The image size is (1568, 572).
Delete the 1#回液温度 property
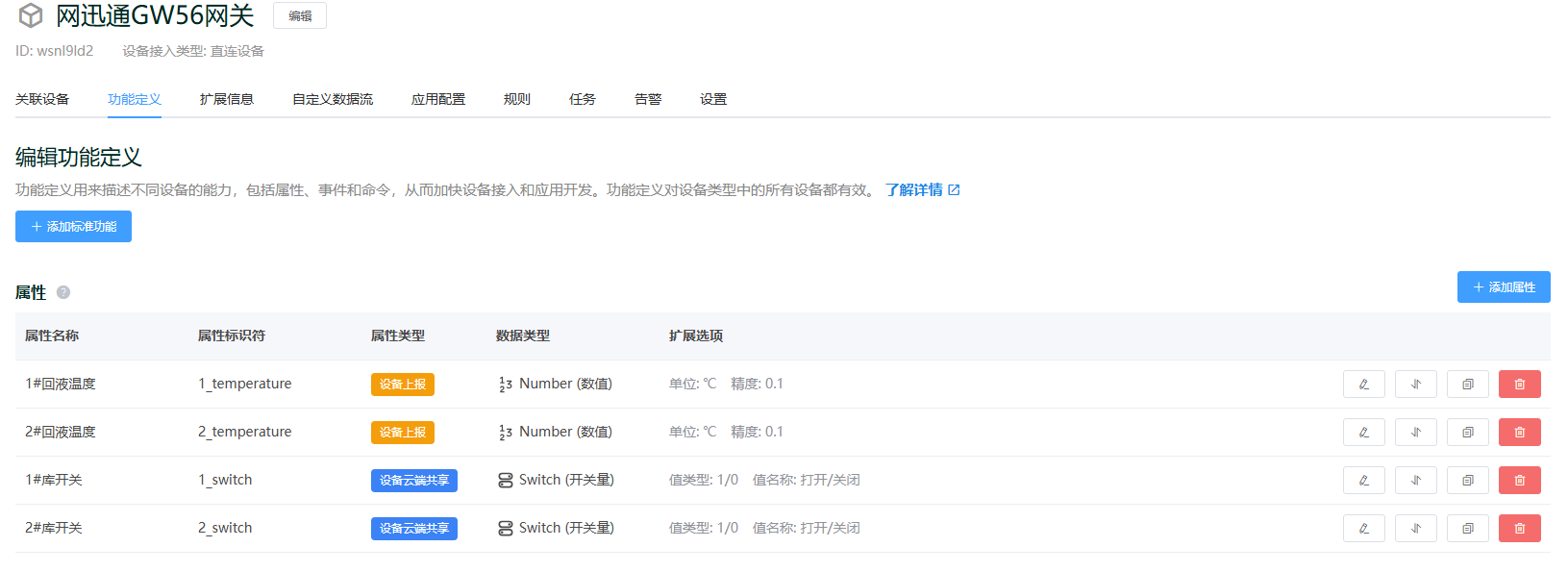point(1519,384)
